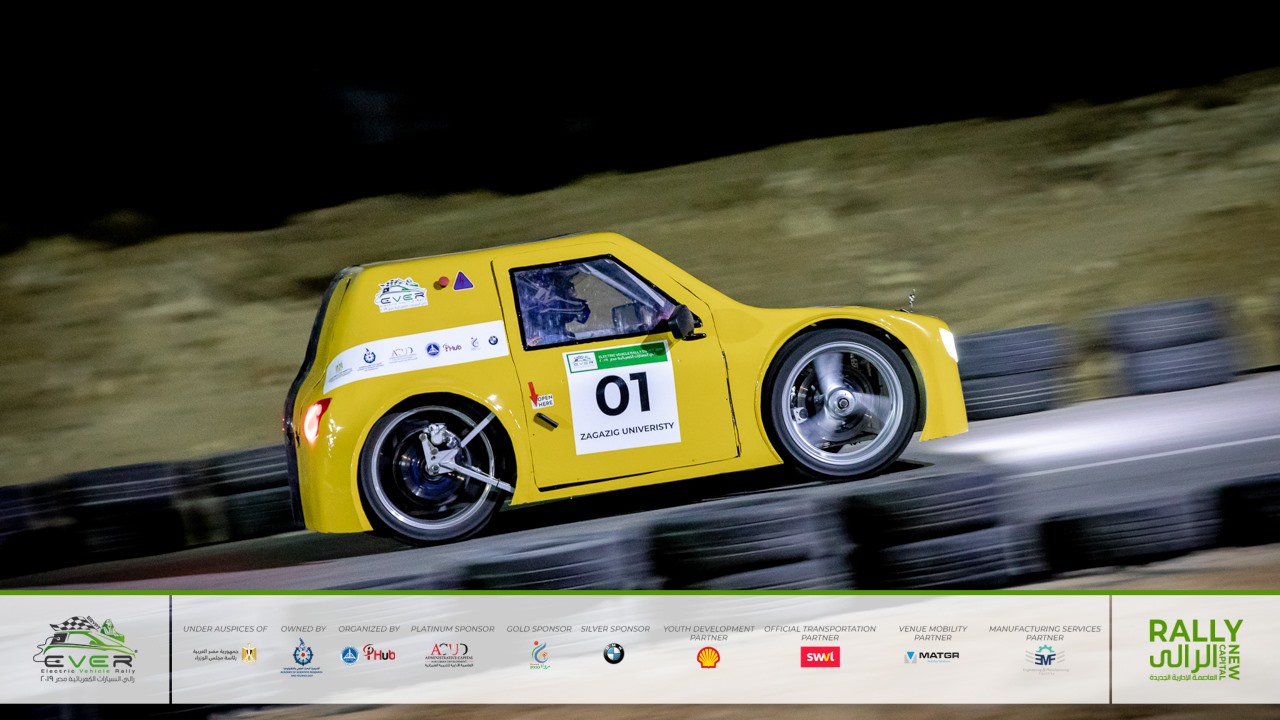
Task: Click the car's side mirror
Action: coord(684,321)
